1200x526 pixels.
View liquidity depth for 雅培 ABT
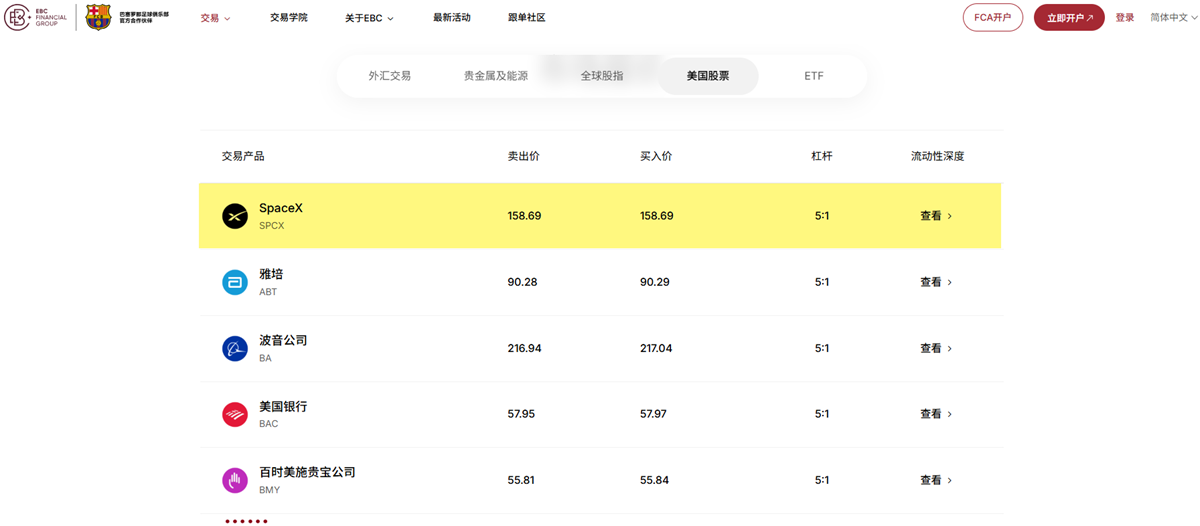pyautogui.click(x=936, y=282)
